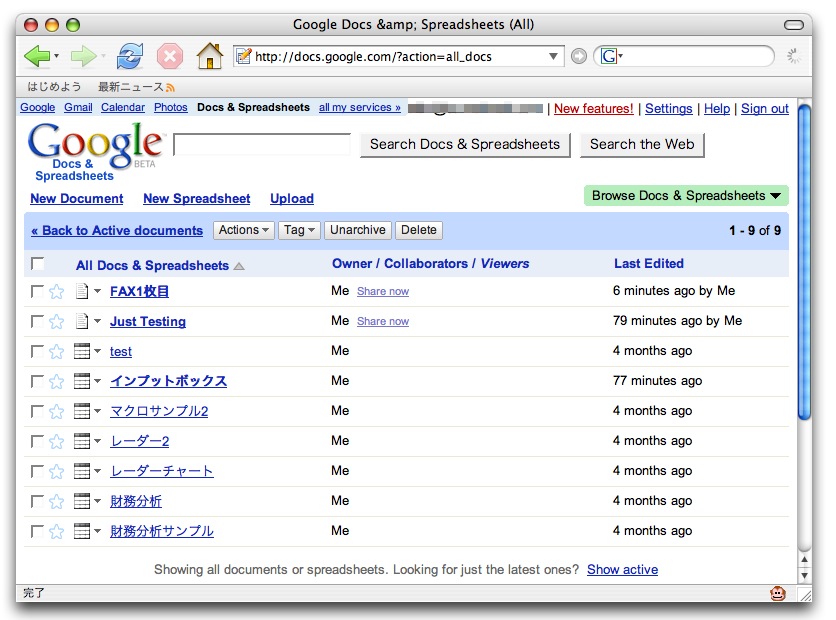
Task: Click the browser Back arrow button
Action: pyautogui.click(x=37, y=56)
